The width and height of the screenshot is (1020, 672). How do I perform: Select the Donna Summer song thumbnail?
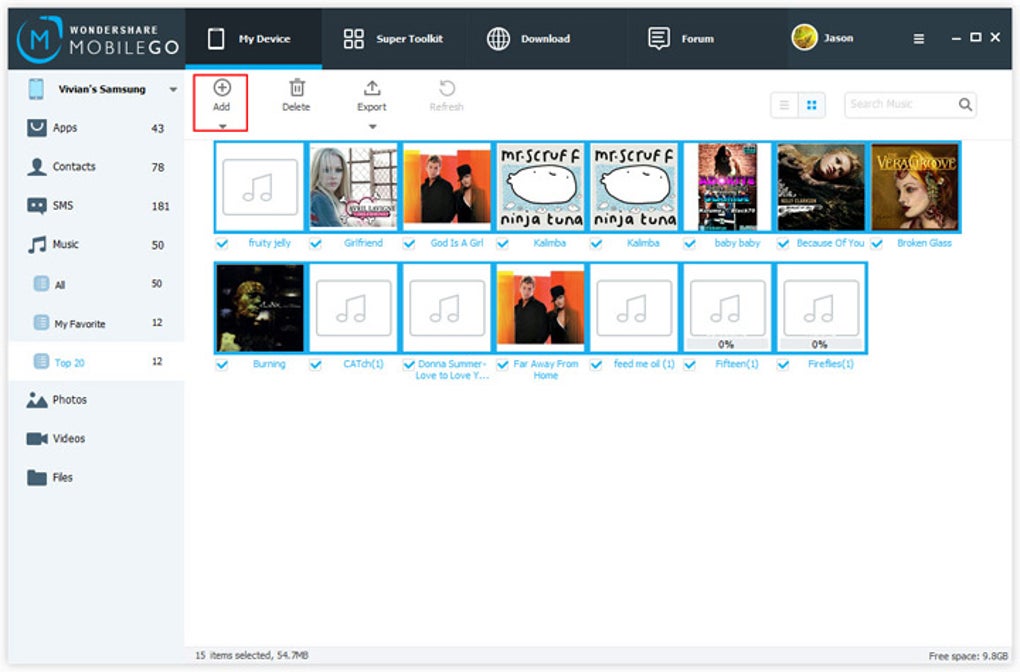coord(447,308)
